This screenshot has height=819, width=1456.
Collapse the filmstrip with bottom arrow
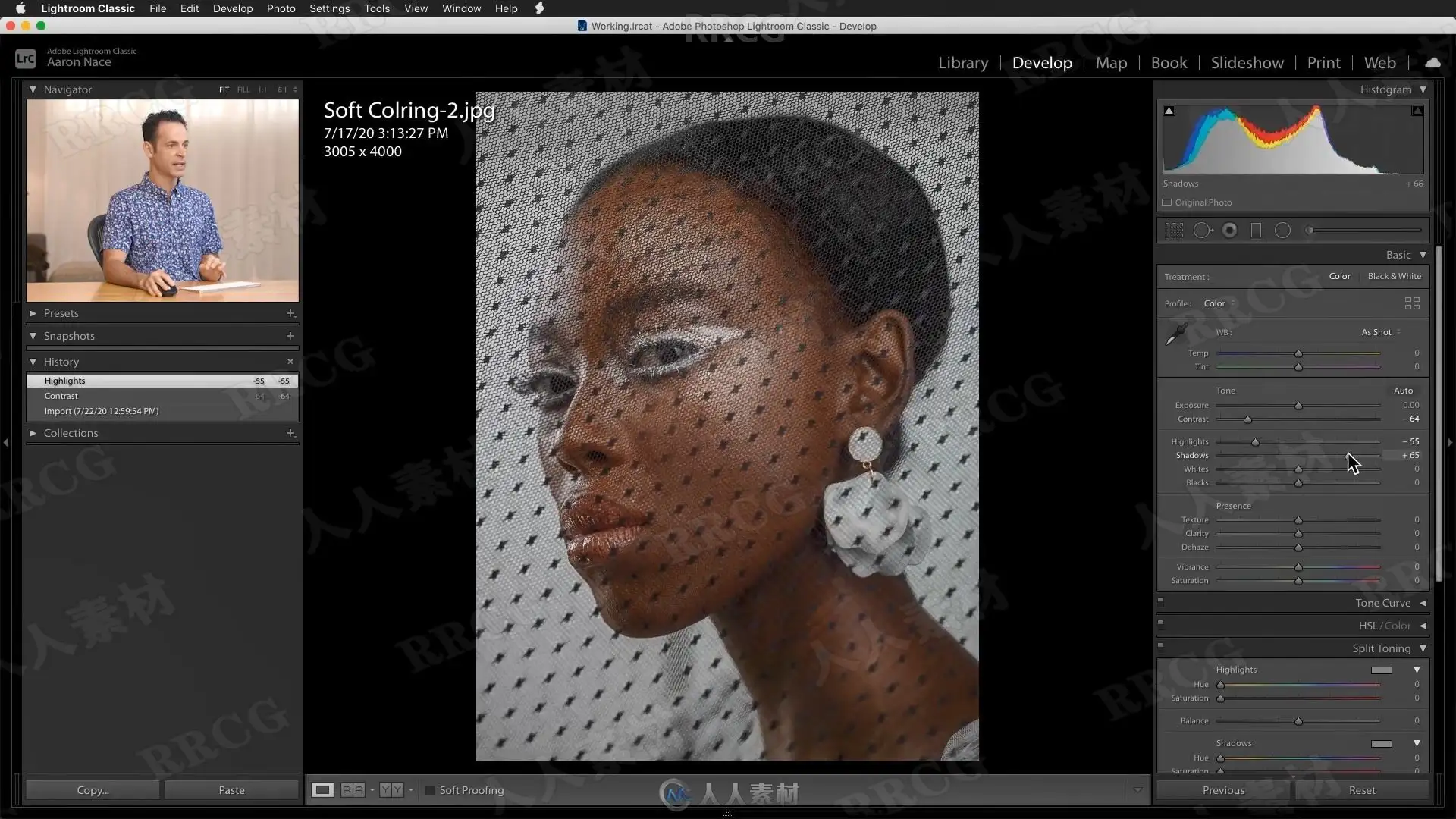tap(728, 814)
